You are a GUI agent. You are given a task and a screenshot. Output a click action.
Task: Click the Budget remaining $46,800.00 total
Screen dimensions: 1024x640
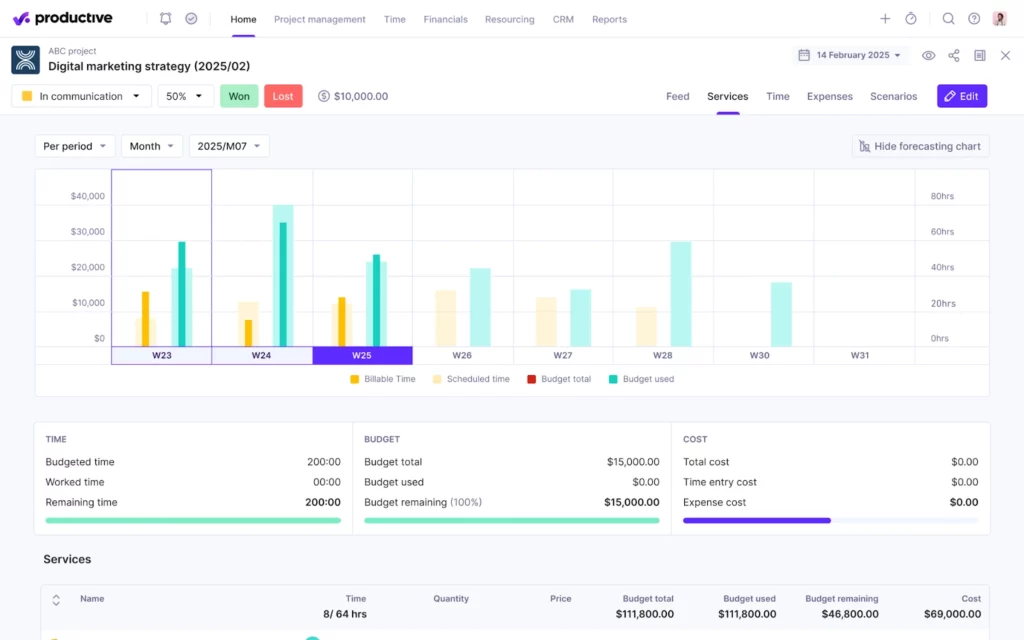tap(850, 614)
